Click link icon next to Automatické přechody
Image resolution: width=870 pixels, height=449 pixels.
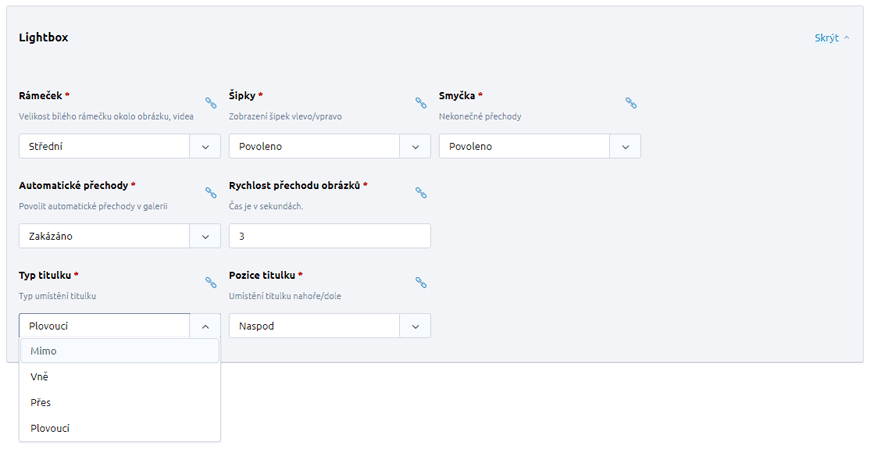(x=211, y=193)
